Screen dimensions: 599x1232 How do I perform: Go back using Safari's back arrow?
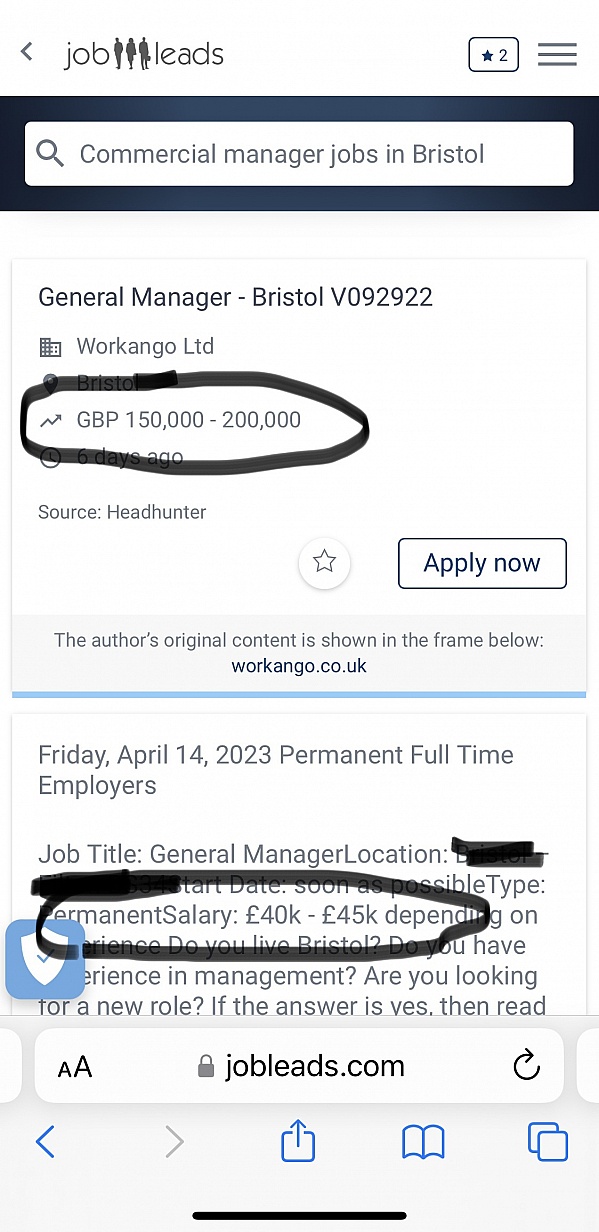[x=45, y=1141]
